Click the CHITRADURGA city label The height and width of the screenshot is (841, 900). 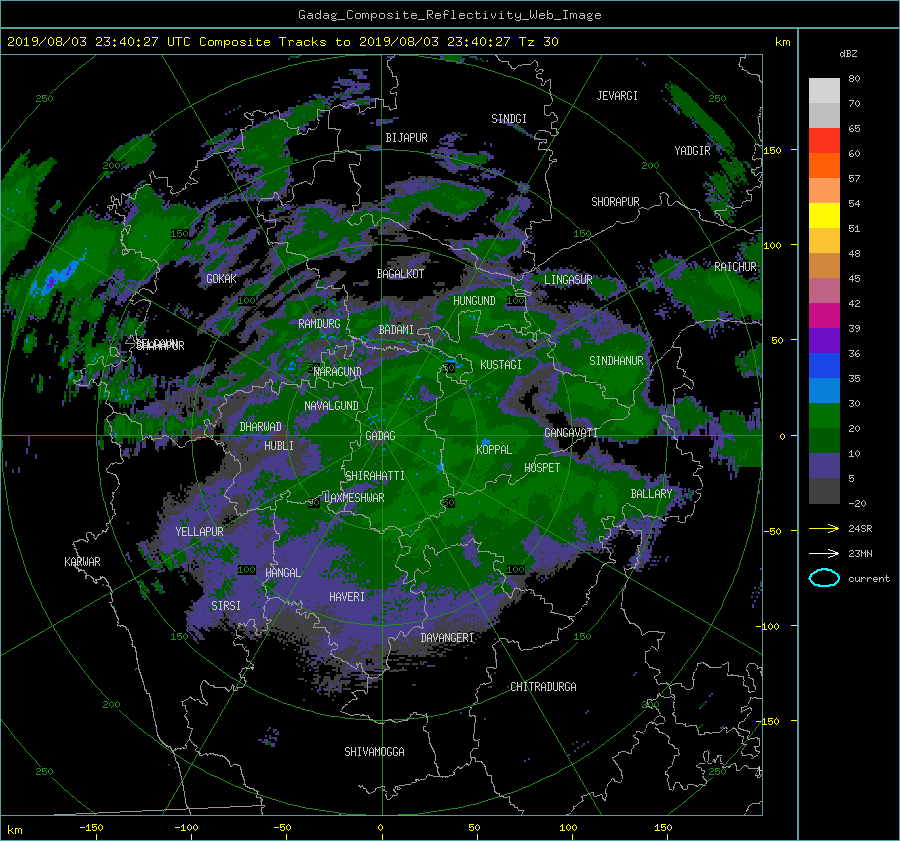point(543,687)
